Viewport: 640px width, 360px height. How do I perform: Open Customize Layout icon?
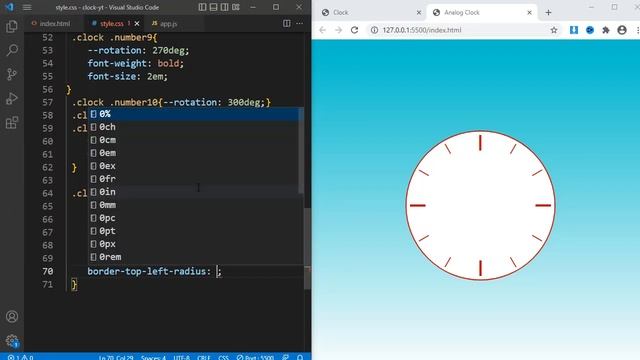(236, 7)
